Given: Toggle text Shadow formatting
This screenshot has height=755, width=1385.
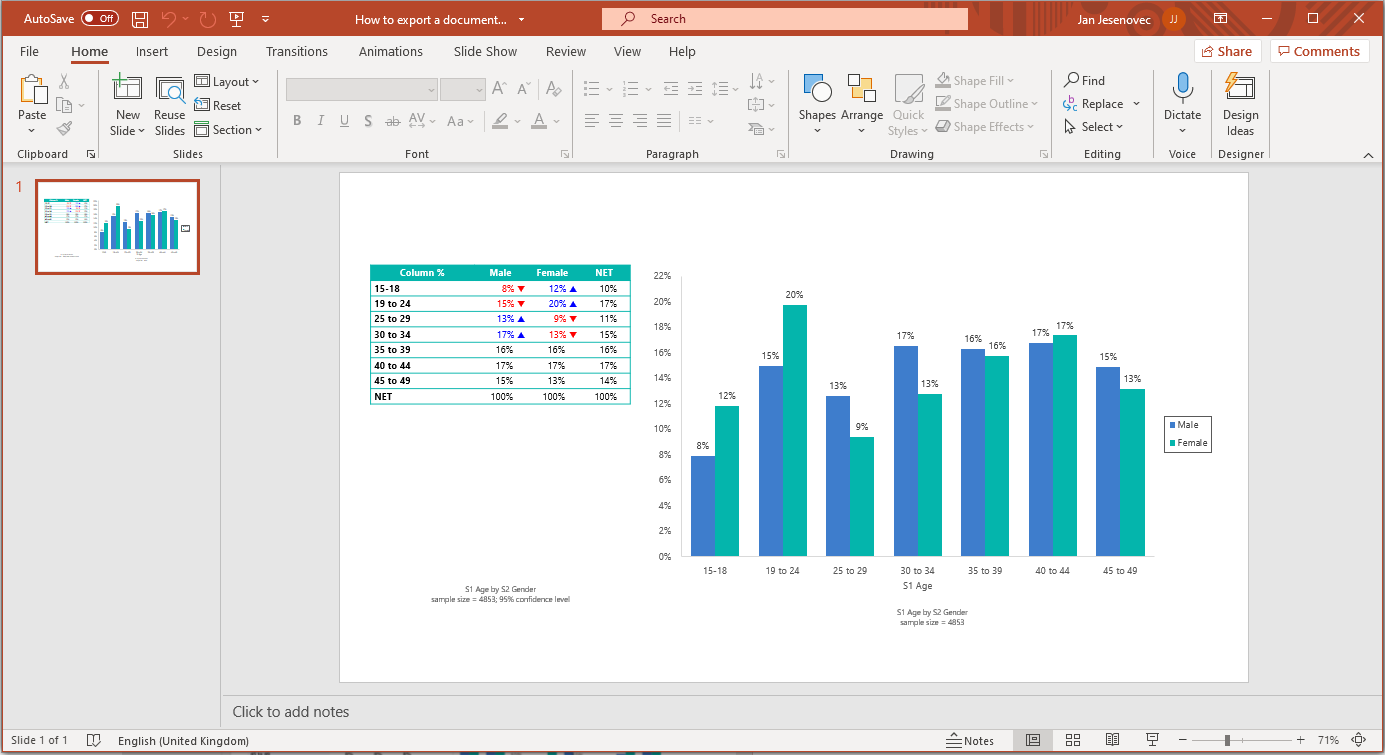Looking at the screenshot, I should tap(368, 121).
